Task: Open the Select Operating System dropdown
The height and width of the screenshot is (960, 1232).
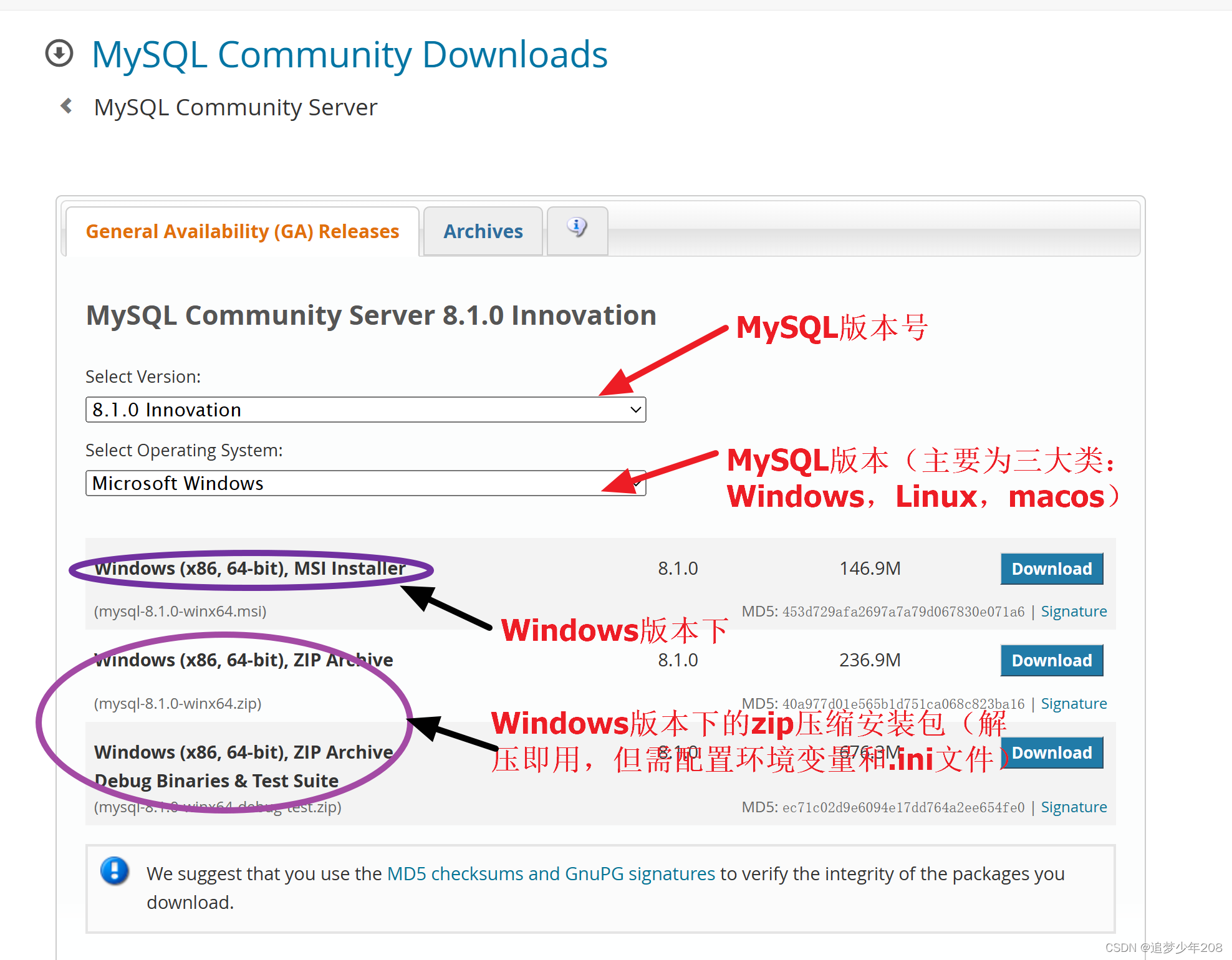Action: coord(365,483)
